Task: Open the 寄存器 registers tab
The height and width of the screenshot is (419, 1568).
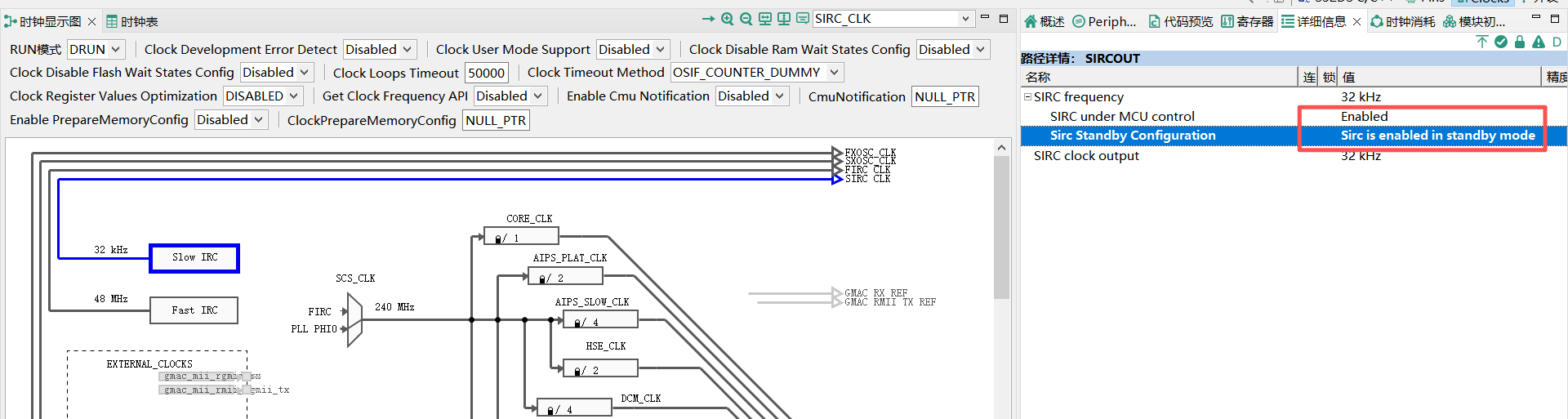Action: pos(1247,21)
